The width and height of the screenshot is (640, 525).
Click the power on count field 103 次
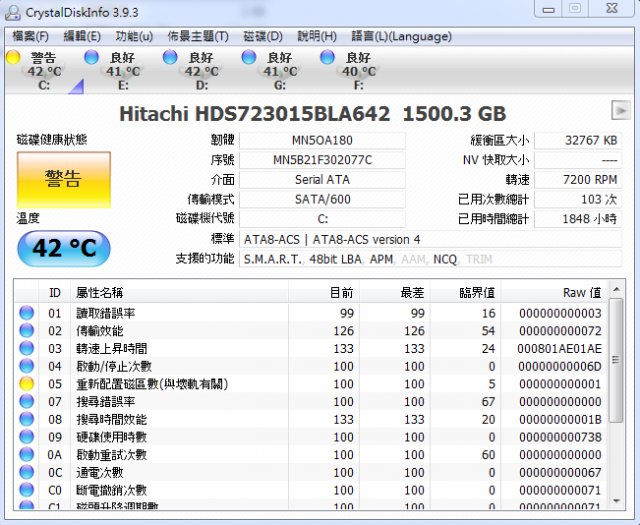[578, 199]
